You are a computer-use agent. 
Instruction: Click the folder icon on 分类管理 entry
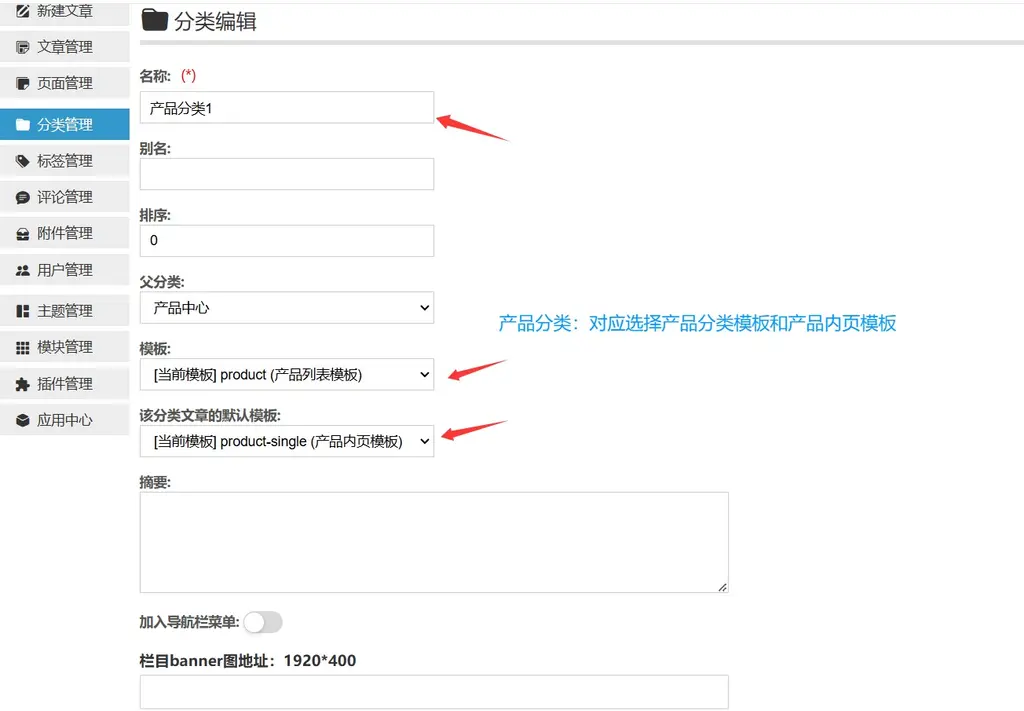pos(22,123)
